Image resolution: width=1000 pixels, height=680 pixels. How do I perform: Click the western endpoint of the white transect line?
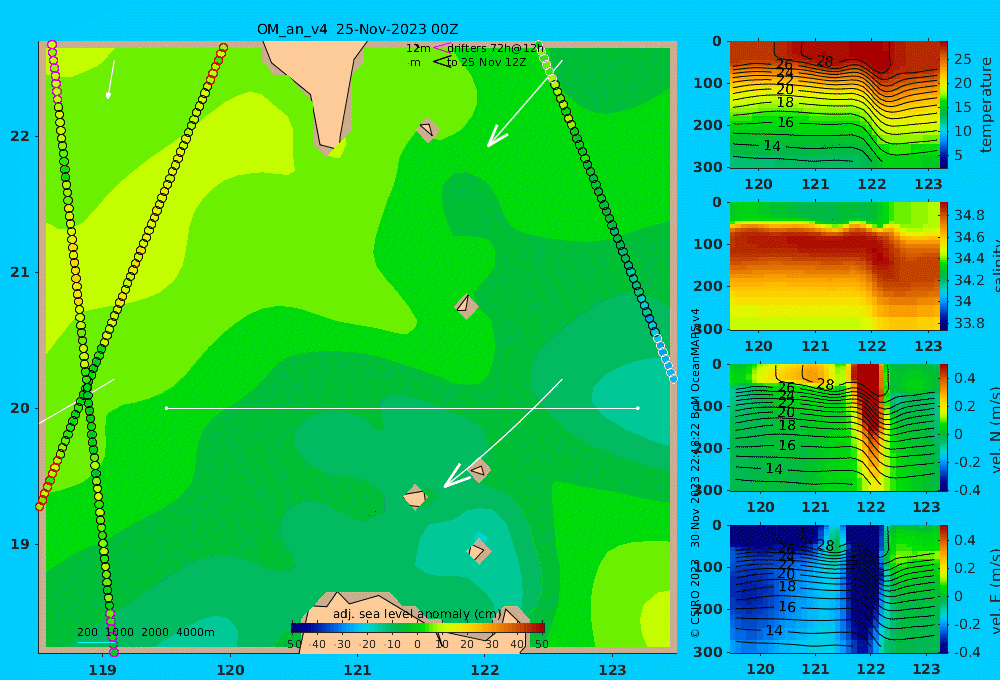[166, 408]
